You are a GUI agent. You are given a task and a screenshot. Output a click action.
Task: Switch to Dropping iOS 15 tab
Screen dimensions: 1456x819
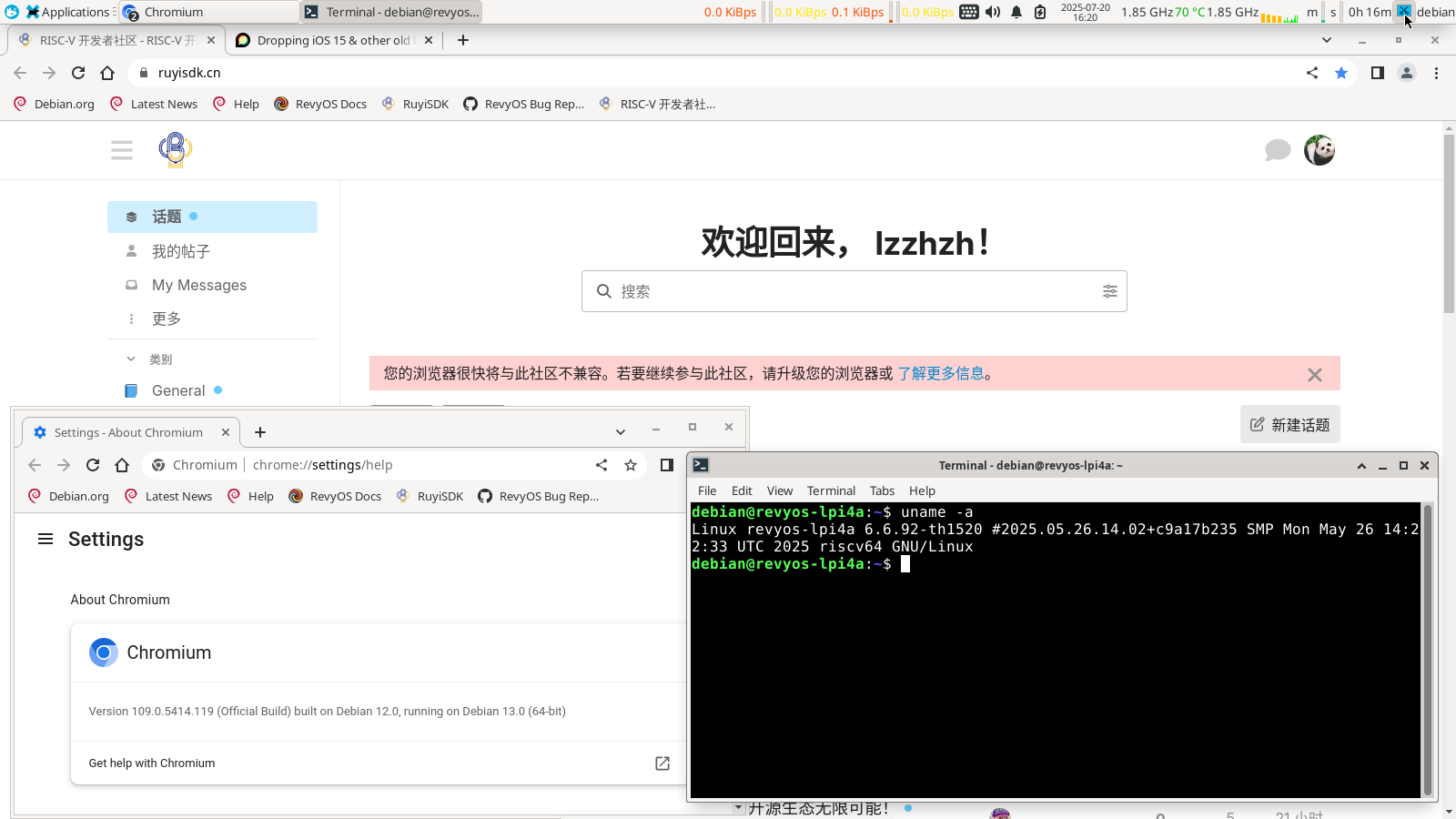333,40
